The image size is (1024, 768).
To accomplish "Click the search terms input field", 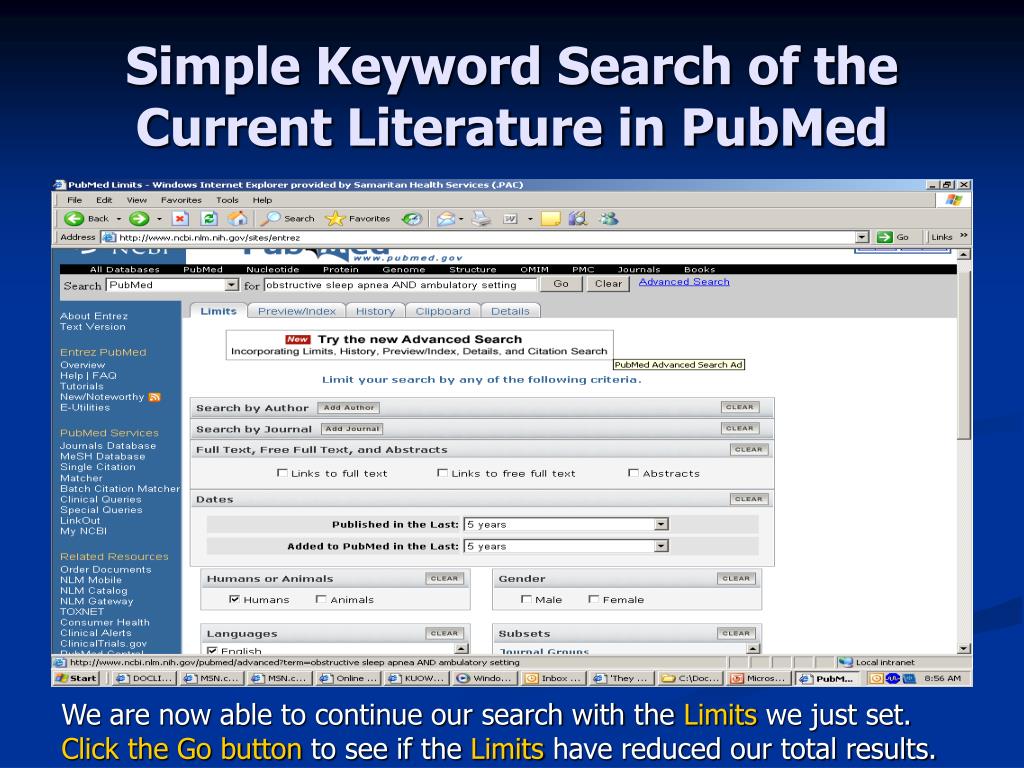I will pos(400,285).
